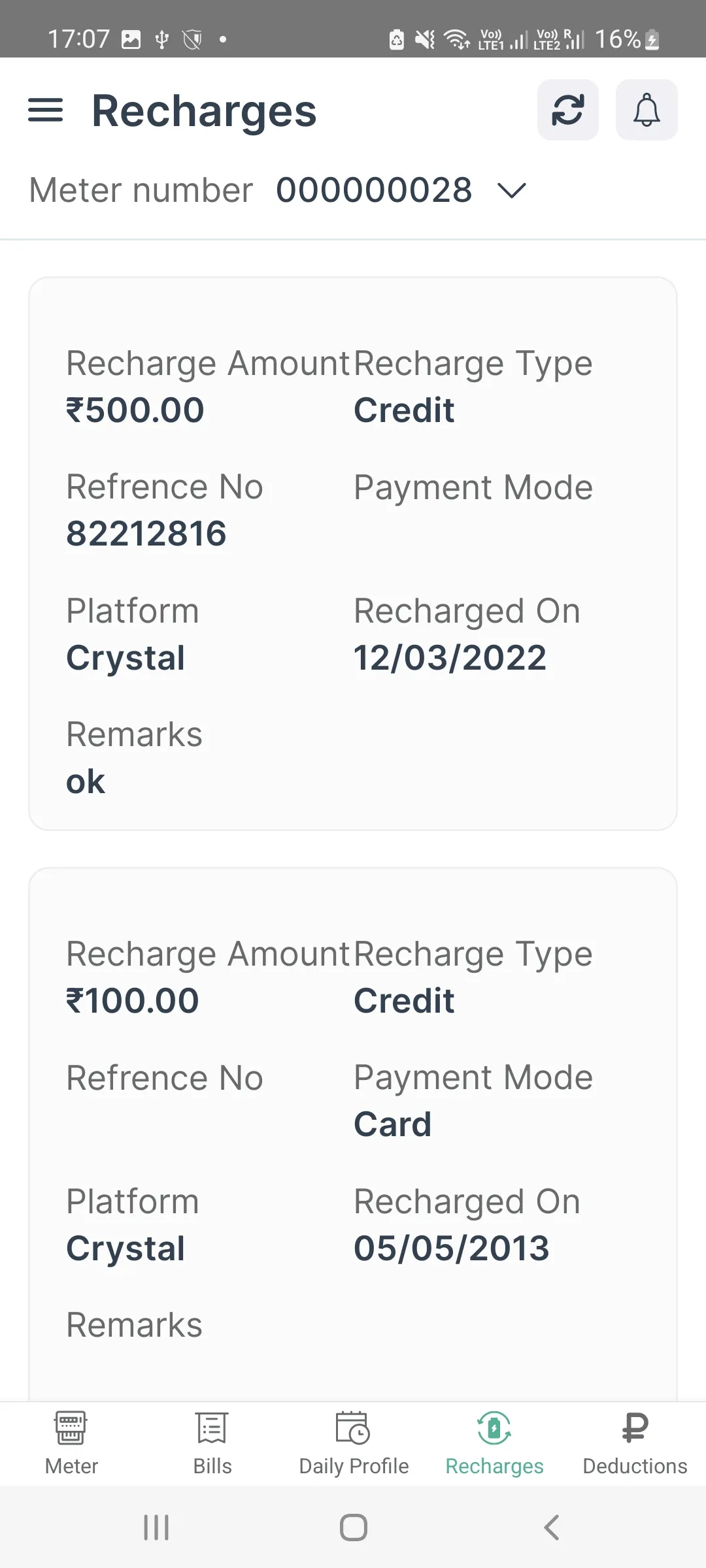Tap the 12/03/2022 recharged date
This screenshot has height=1568, width=706.
(450, 658)
